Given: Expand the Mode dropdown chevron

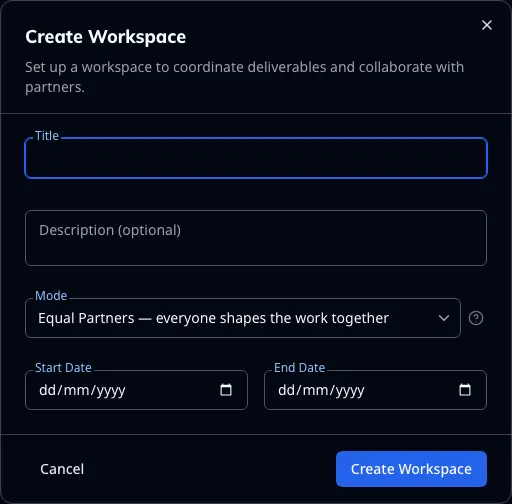Looking at the screenshot, I should [x=444, y=318].
